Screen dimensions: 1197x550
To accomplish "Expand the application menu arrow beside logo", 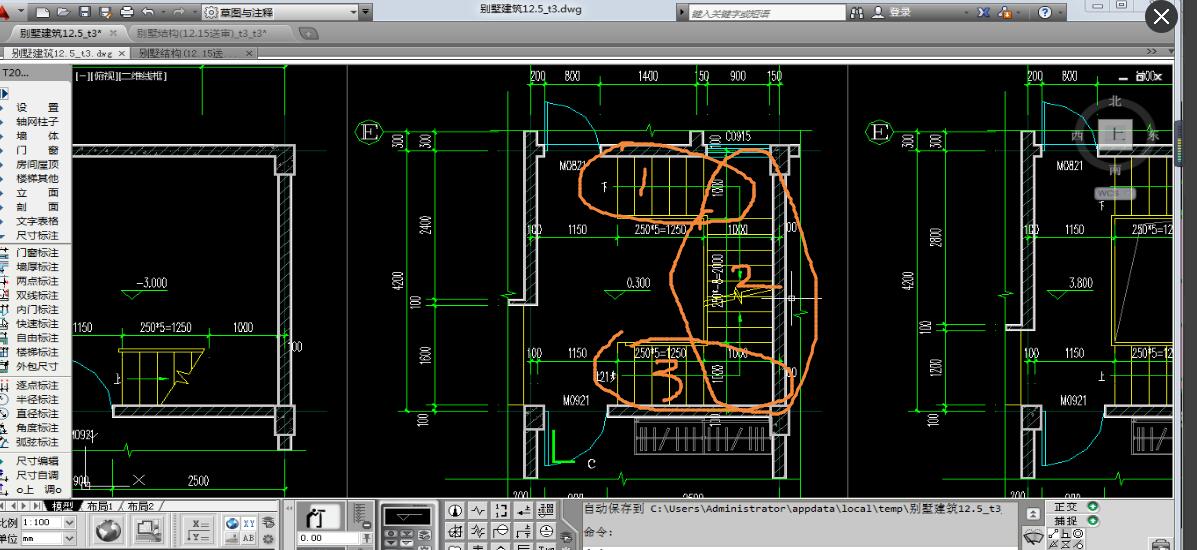I will (x=20, y=12).
